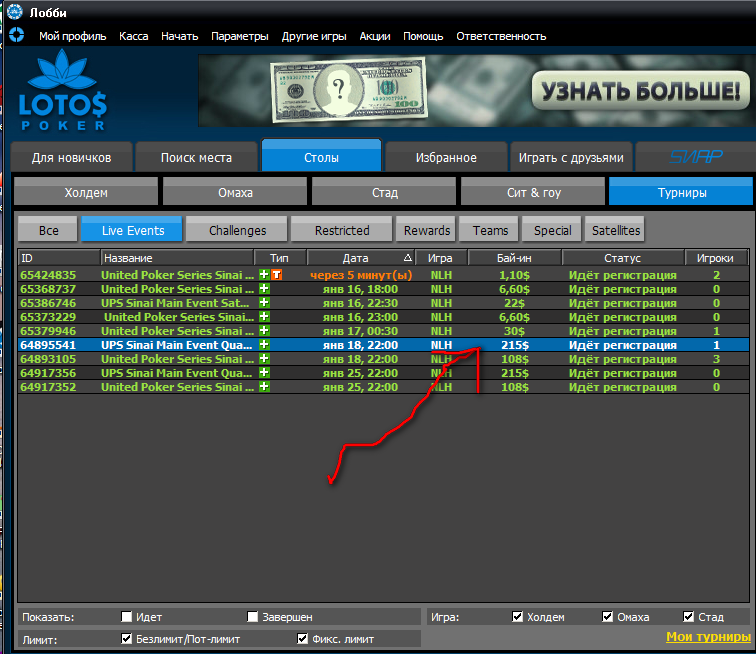
Task: Open the Акции menu
Action: point(375,36)
